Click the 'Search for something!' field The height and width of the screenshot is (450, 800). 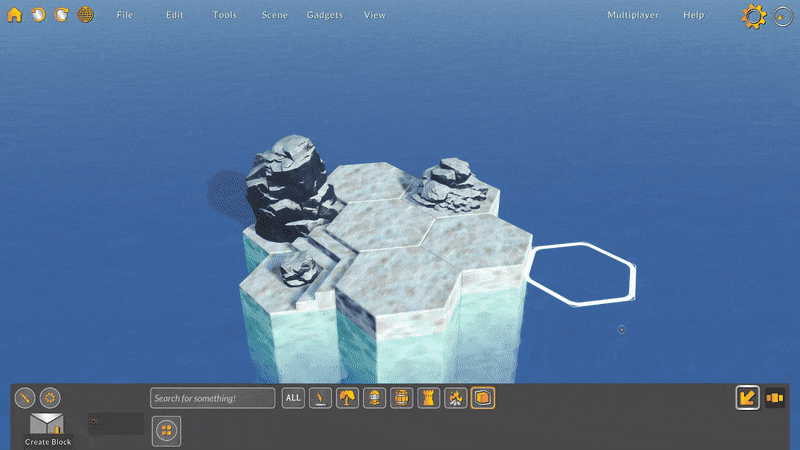(212, 398)
